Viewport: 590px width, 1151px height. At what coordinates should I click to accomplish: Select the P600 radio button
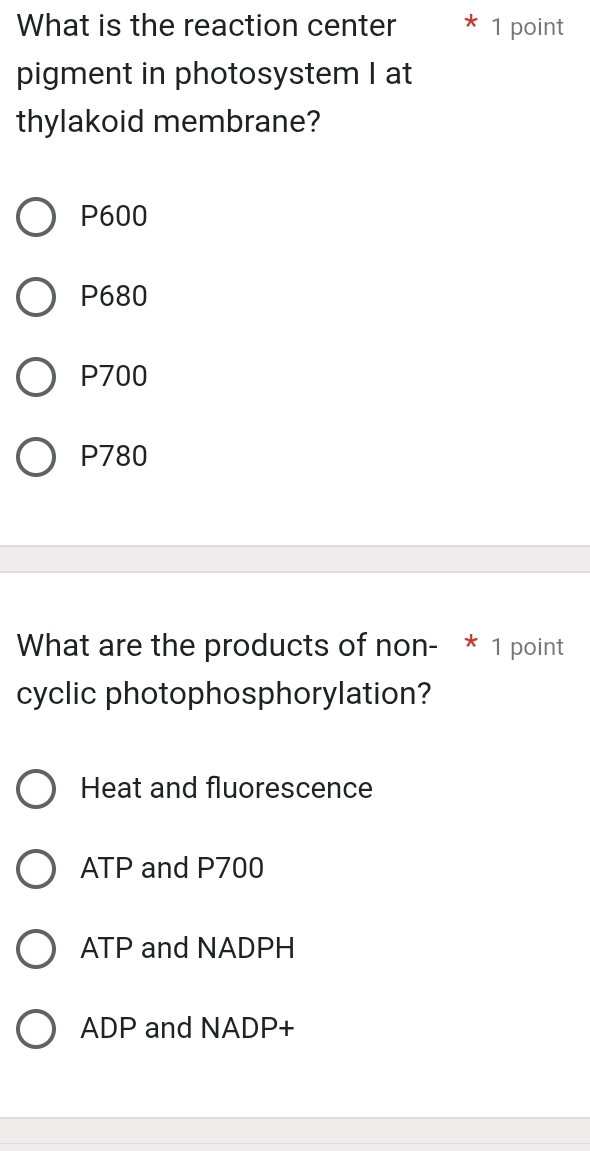tap(35, 217)
